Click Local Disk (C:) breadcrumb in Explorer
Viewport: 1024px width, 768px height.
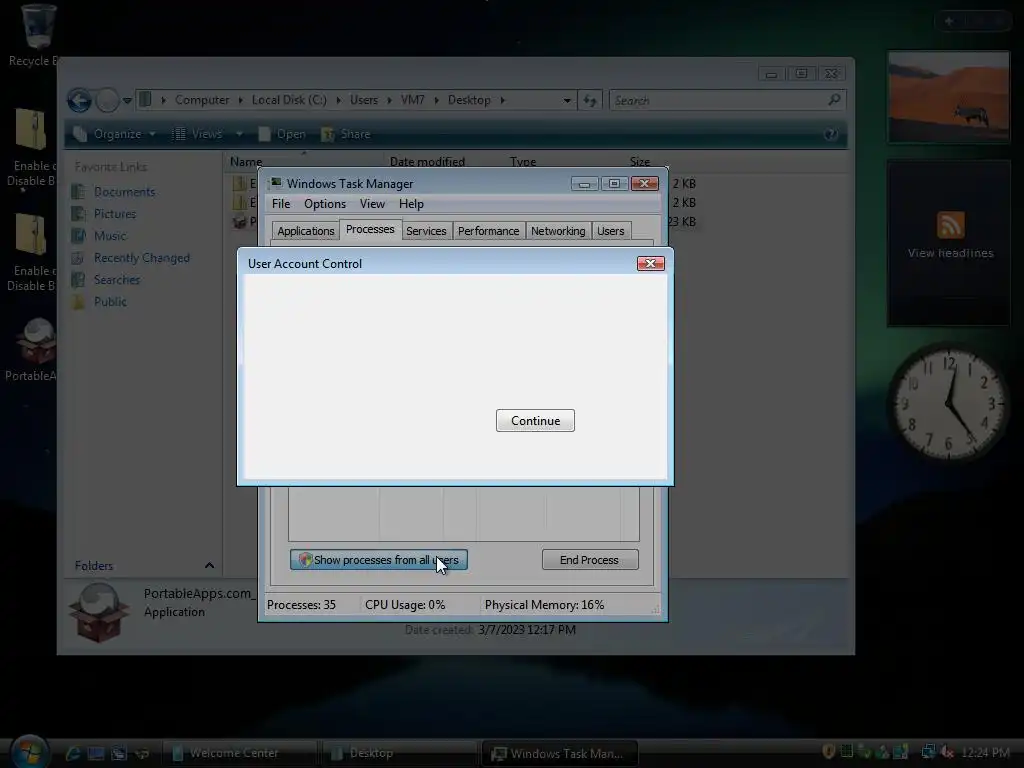(289, 100)
